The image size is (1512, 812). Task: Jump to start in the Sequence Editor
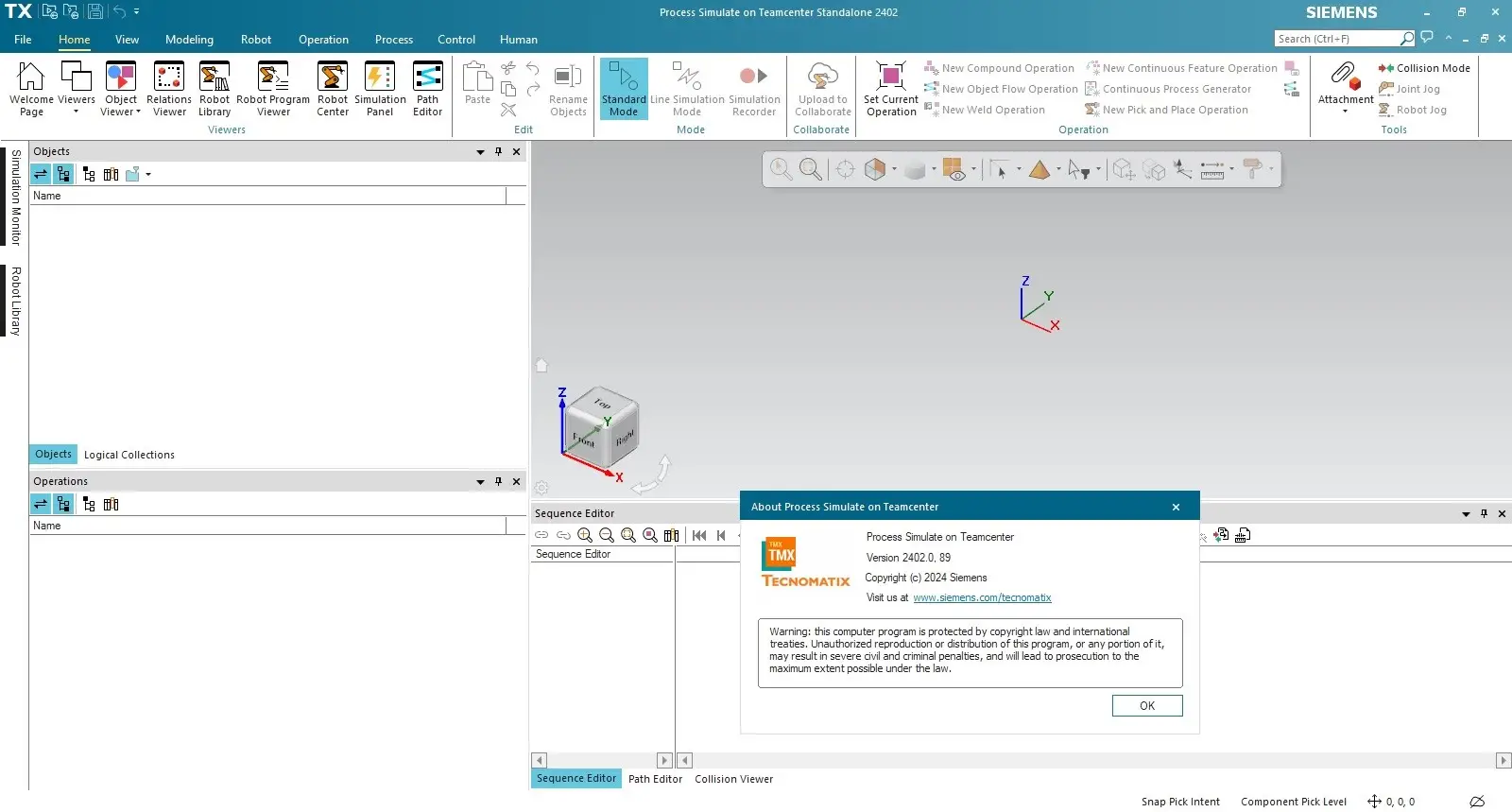click(x=699, y=535)
